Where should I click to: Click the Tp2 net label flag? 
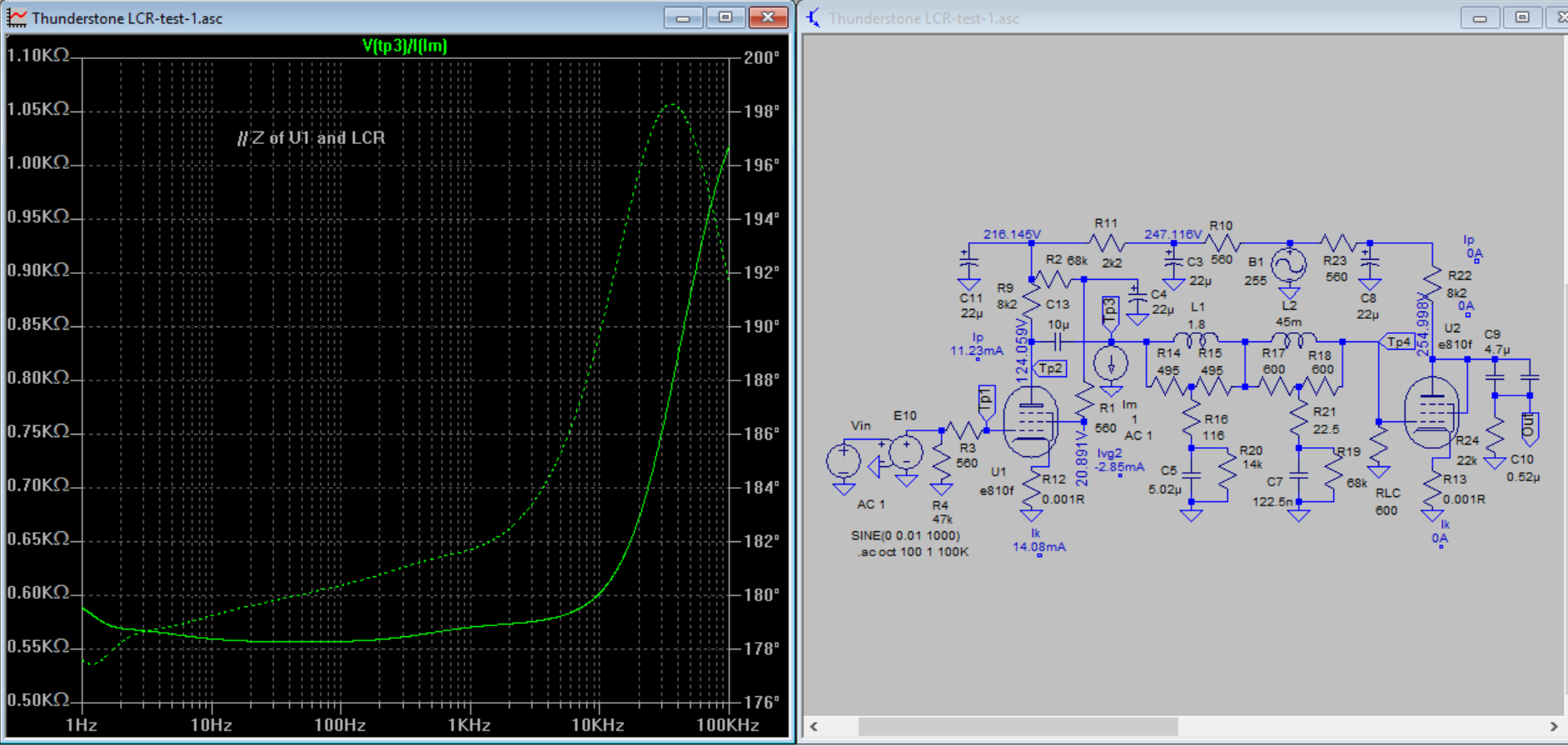coord(1049,368)
